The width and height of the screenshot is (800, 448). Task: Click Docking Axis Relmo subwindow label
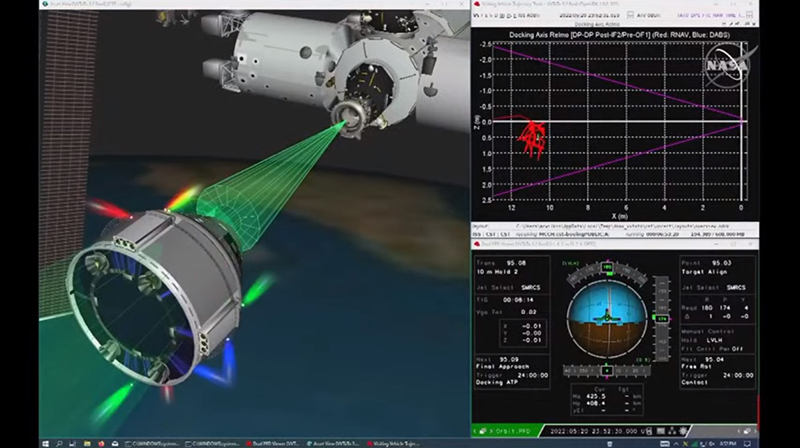tap(597, 24)
